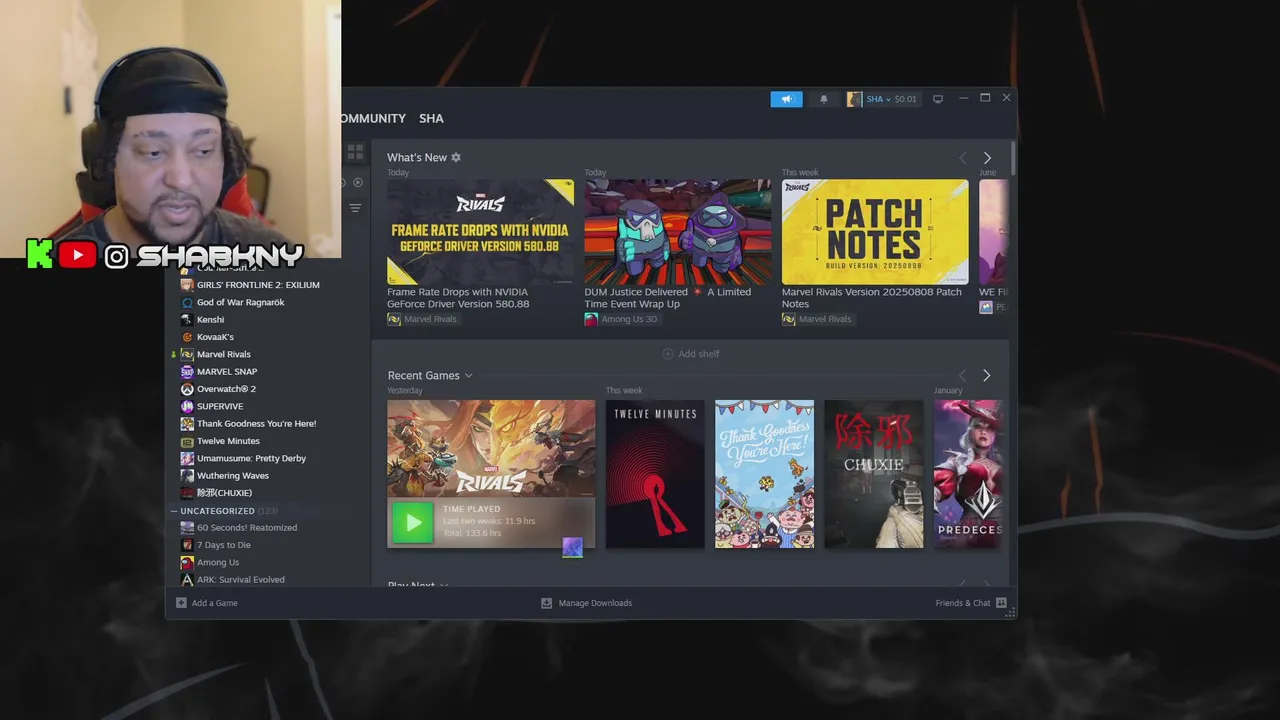Open What's New settings gear
The height and width of the screenshot is (720, 1280).
(x=456, y=157)
